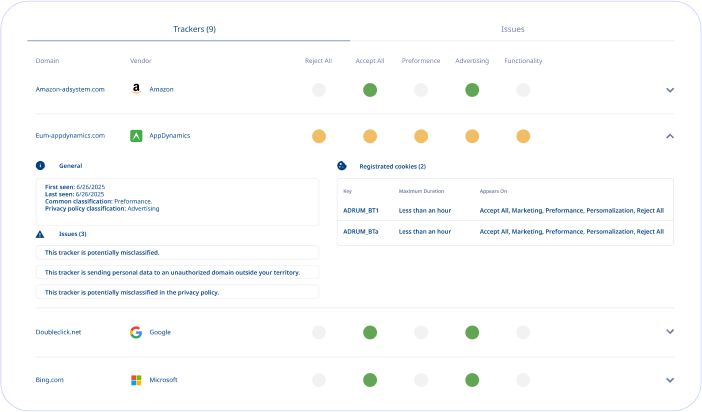Viewport: 702px width, 412px height.
Task: Click the orange Functionality status dot for AppDynamics
Action: point(523,136)
